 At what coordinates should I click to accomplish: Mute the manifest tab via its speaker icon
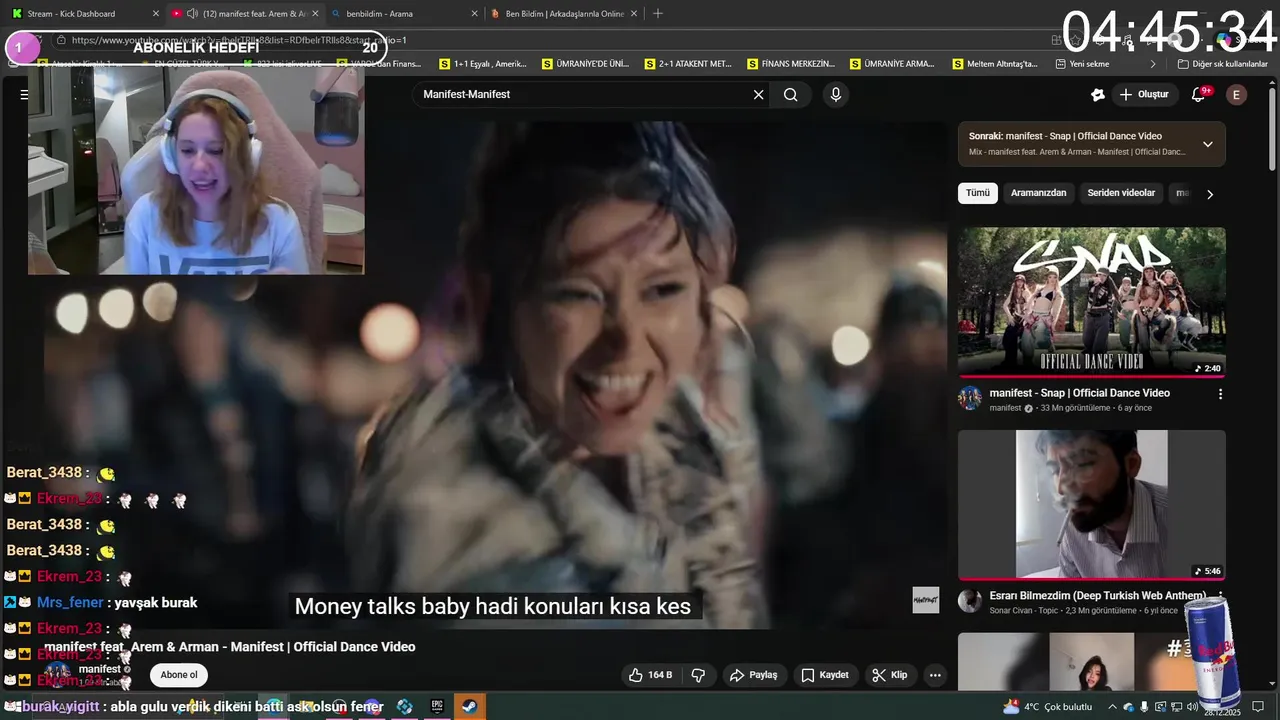click(x=192, y=14)
